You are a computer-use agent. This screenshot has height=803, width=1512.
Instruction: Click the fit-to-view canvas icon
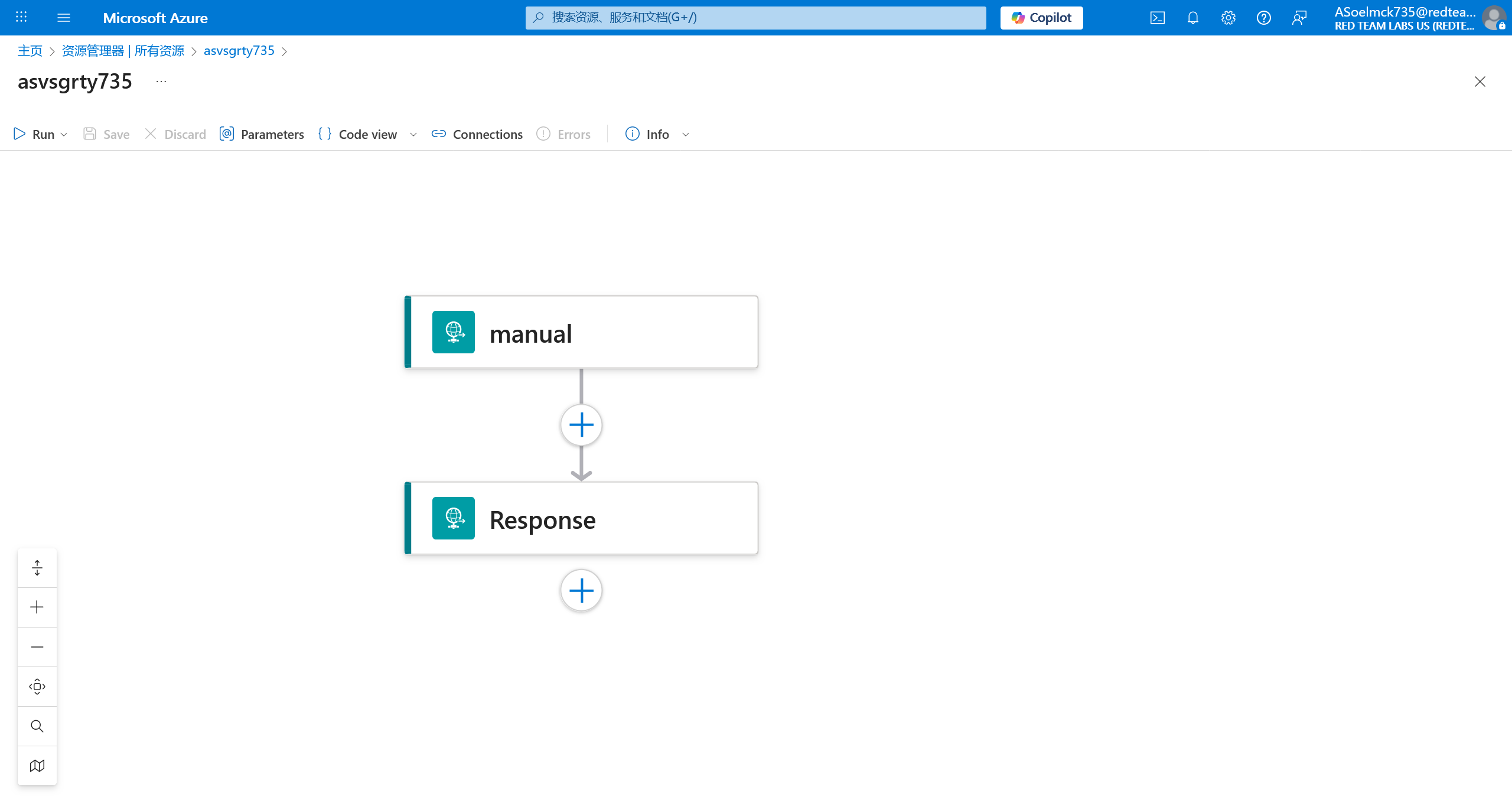[37, 687]
